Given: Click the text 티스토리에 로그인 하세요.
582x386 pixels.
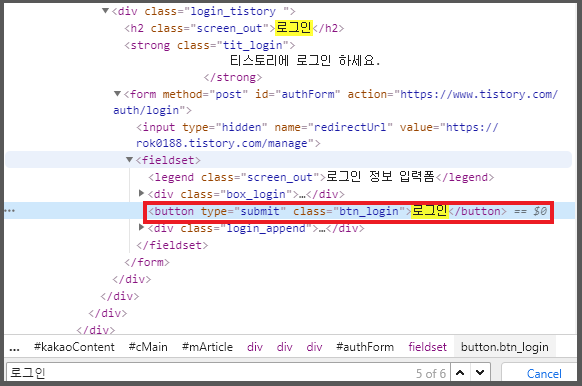Looking at the screenshot, I should (305, 60).
